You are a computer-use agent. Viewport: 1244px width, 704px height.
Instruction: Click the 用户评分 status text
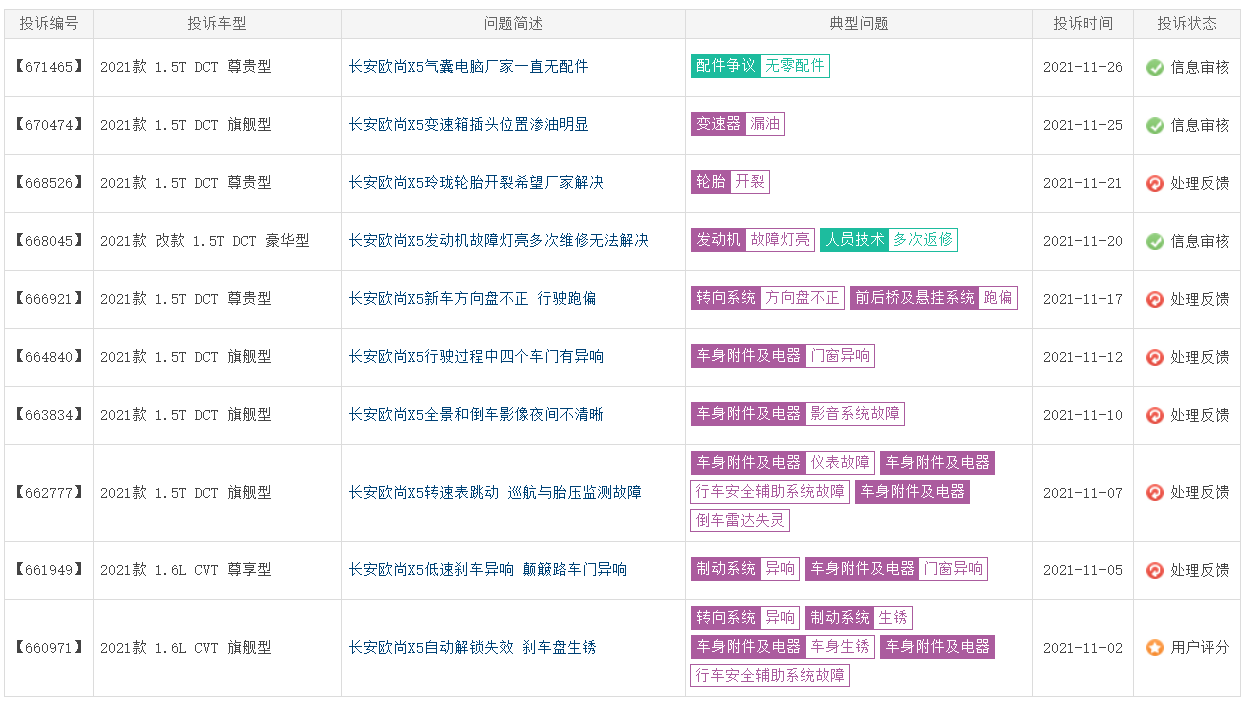click(1200, 647)
